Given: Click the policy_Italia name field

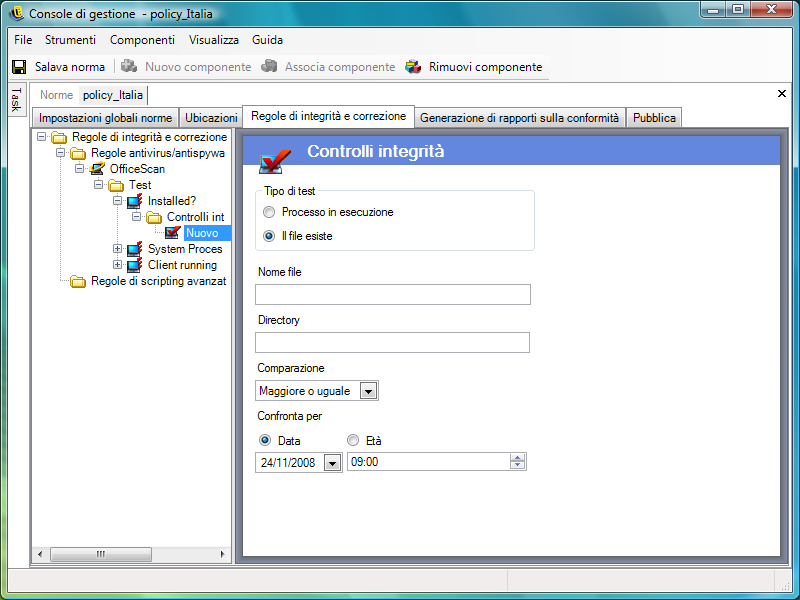Looking at the screenshot, I should point(113,95).
